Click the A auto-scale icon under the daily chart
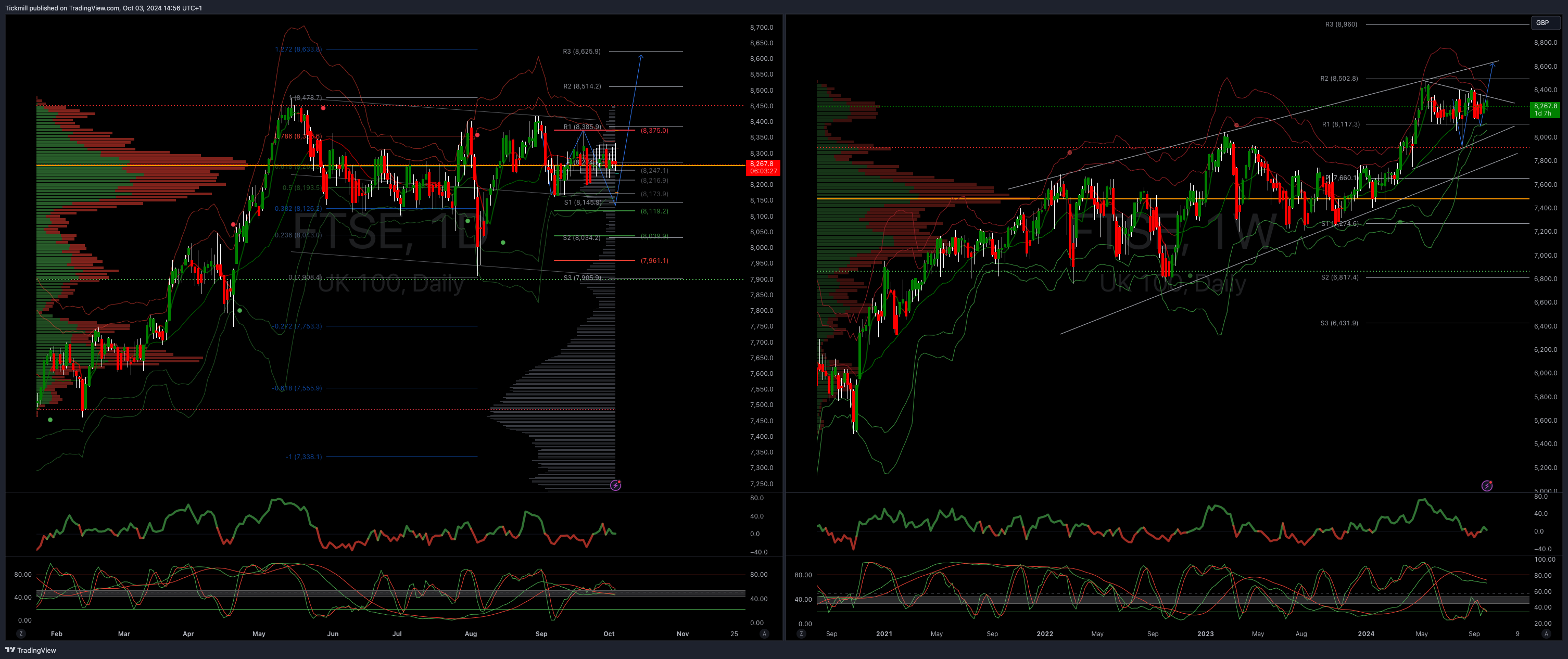The height and width of the screenshot is (659, 1568). (x=764, y=633)
